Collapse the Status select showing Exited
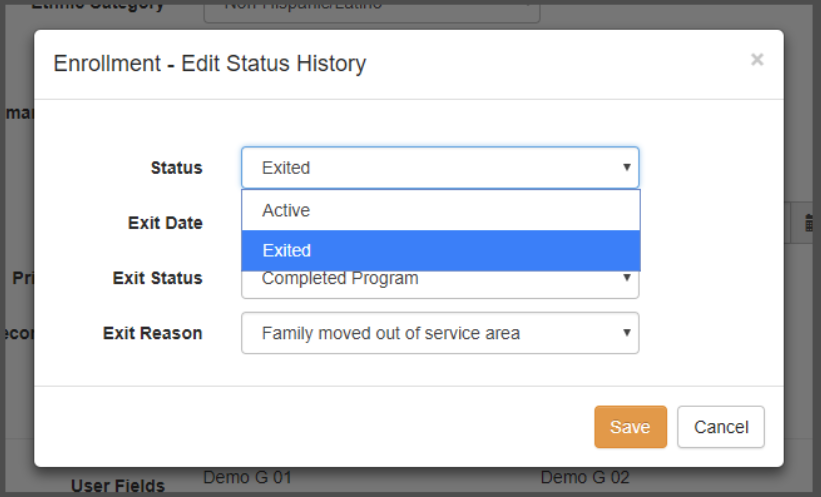The height and width of the screenshot is (497, 821). pyautogui.click(x=440, y=168)
